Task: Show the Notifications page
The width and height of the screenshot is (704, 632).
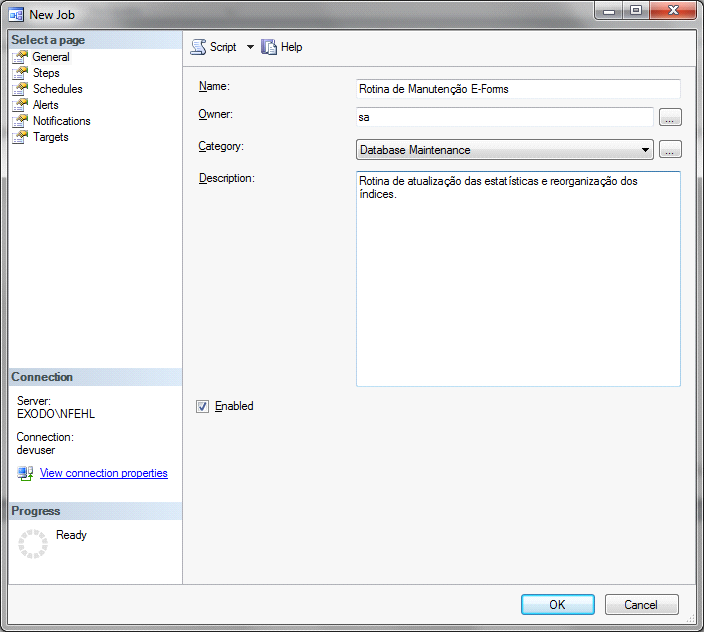Action: click(x=62, y=121)
